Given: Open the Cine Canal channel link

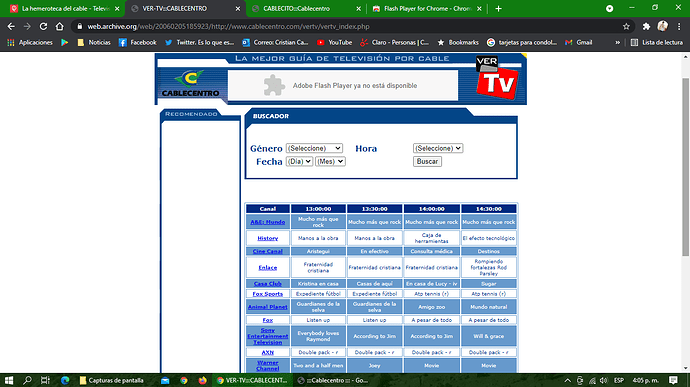Looking at the screenshot, I should tap(268, 251).
